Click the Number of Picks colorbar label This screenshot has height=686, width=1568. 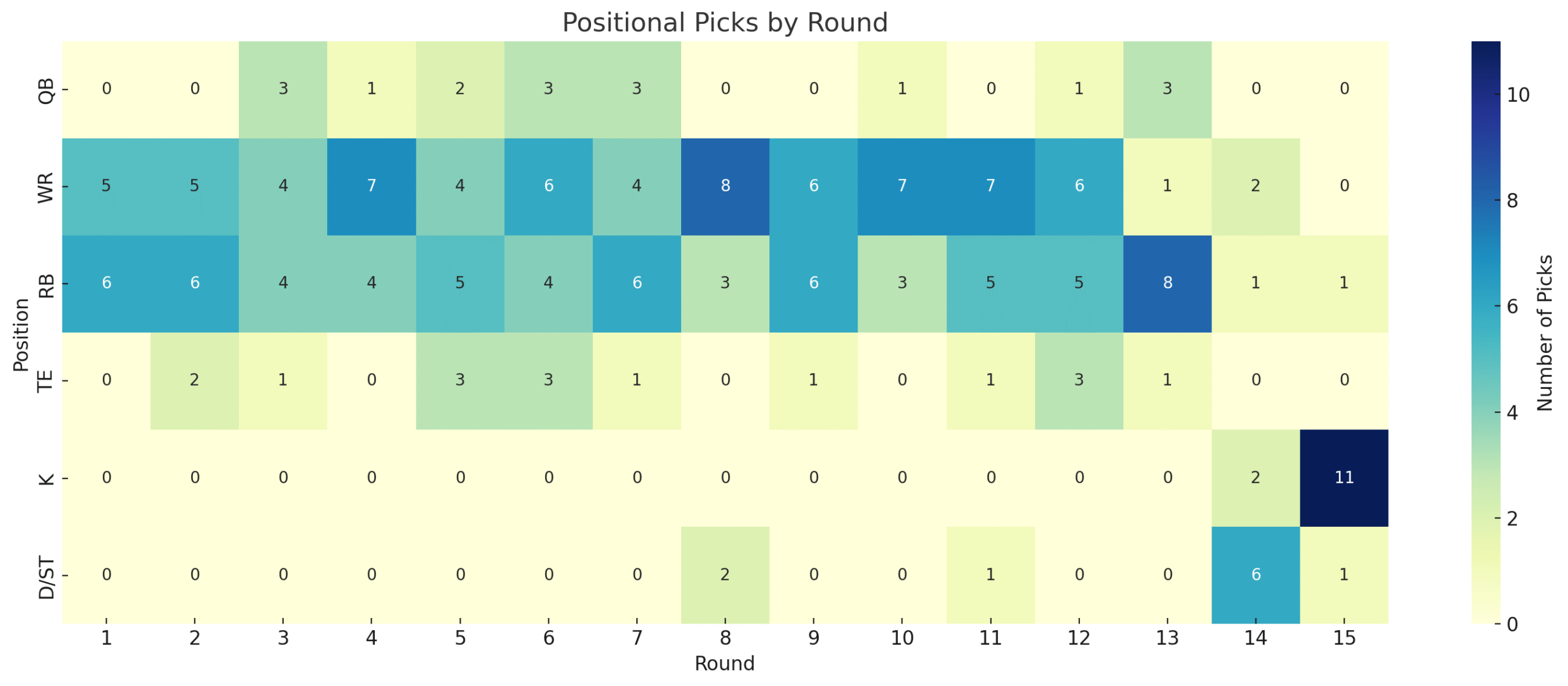[1545, 333]
